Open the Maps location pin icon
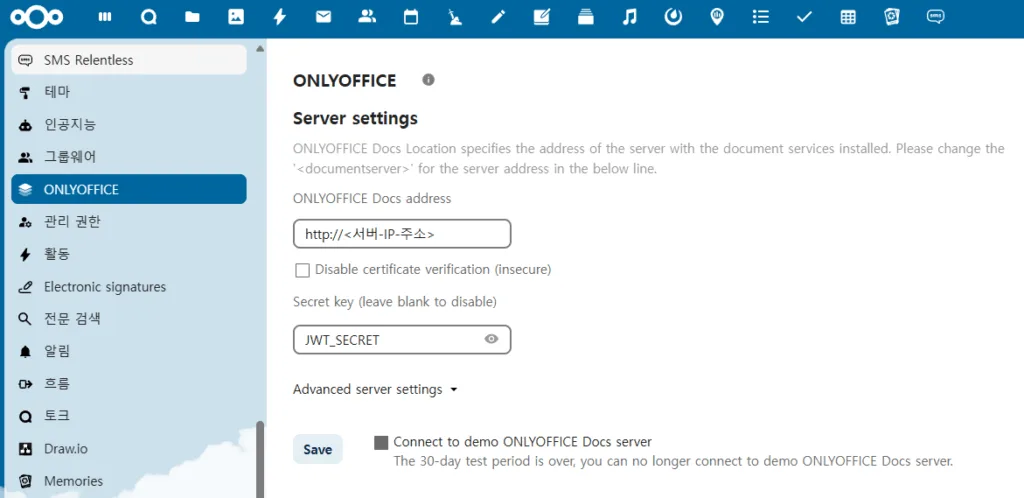The image size is (1024, 498). point(717,18)
